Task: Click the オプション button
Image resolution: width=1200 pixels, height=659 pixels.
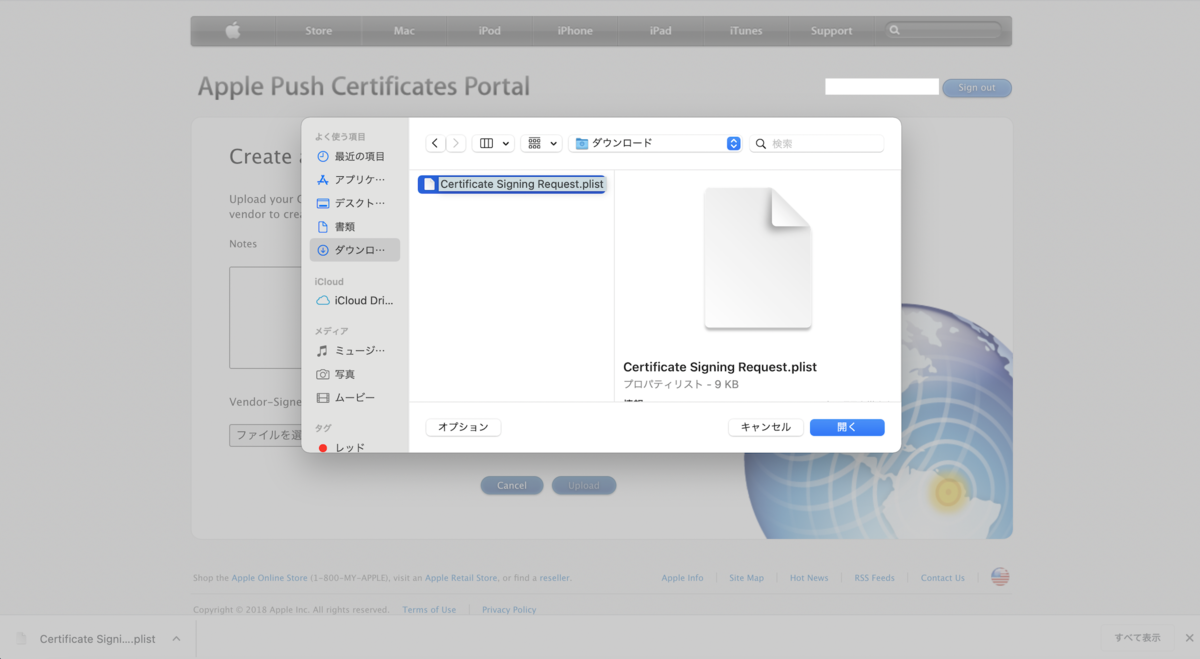Action: tap(463, 427)
